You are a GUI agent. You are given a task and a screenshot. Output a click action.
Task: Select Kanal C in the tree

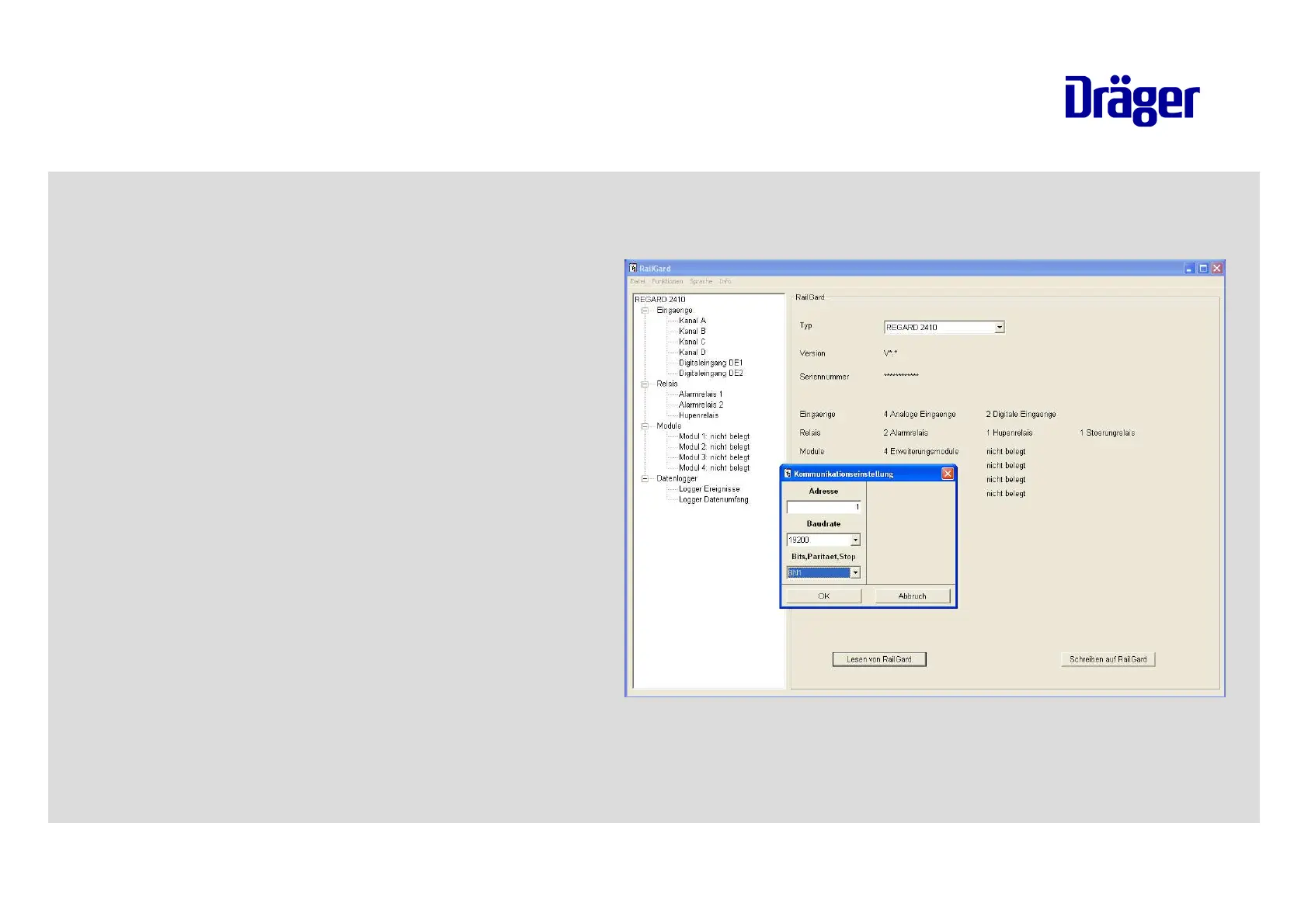click(692, 342)
